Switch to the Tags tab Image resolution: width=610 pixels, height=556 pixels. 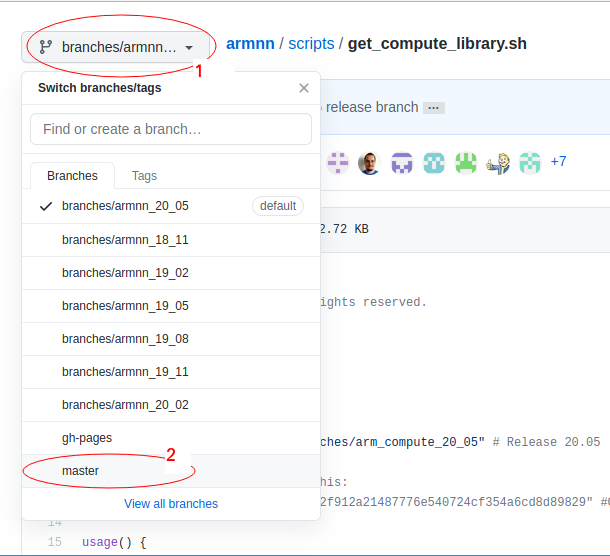coord(144,176)
